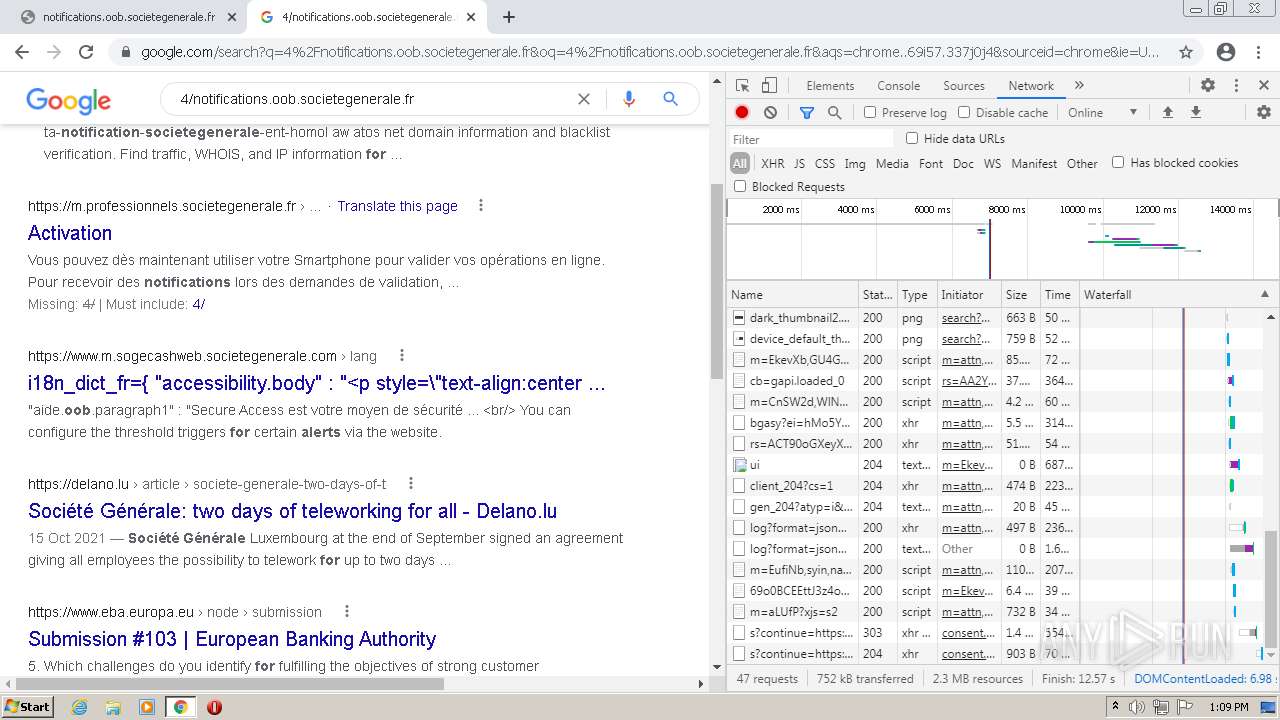This screenshot has width=1280, height=720.
Task: Click the page vertical scrollbar thumb
Action: 717,281
